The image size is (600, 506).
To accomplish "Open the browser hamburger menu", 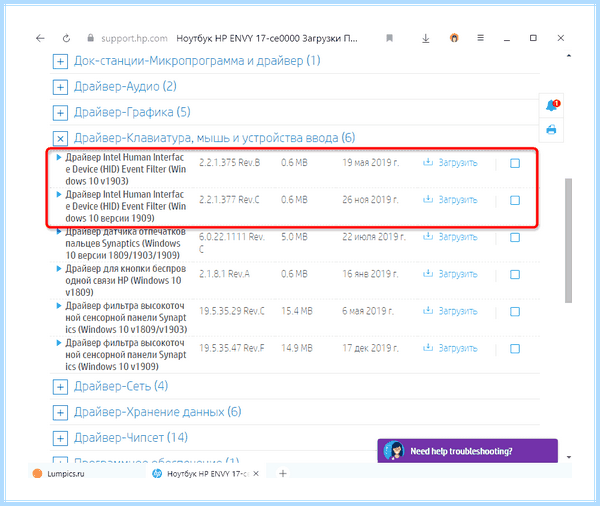I will point(481,38).
